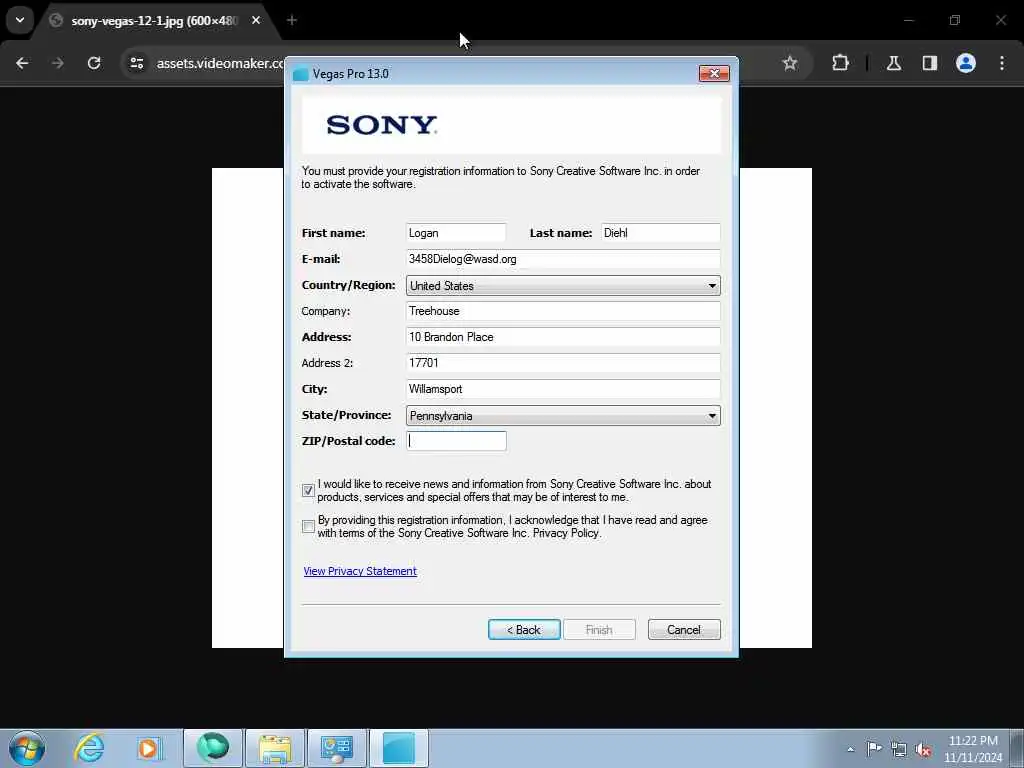Click the Back button
Screen dimensions: 1024x768
click(x=524, y=630)
